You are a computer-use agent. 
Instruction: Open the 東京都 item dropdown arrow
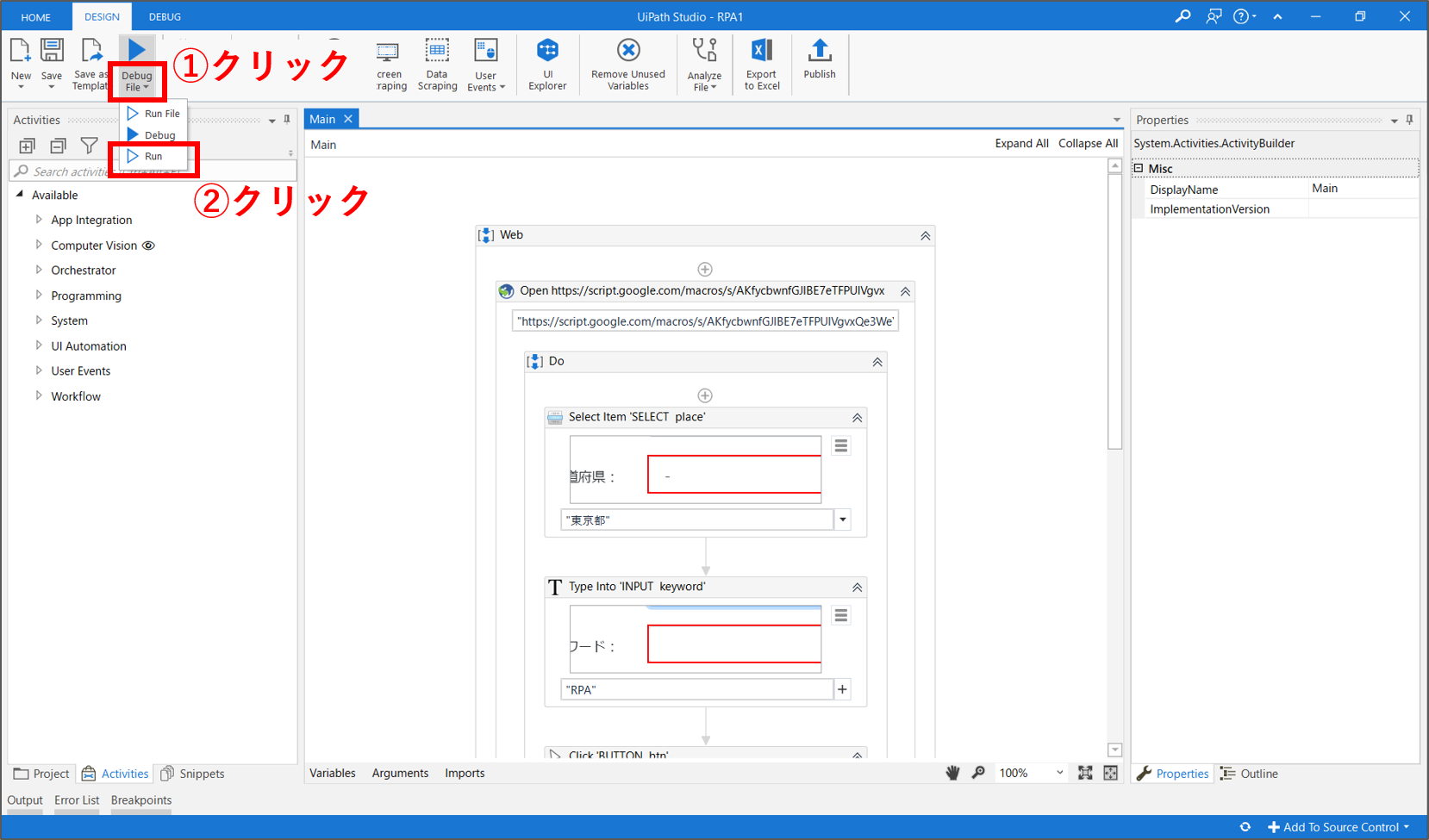pyautogui.click(x=843, y=520)
